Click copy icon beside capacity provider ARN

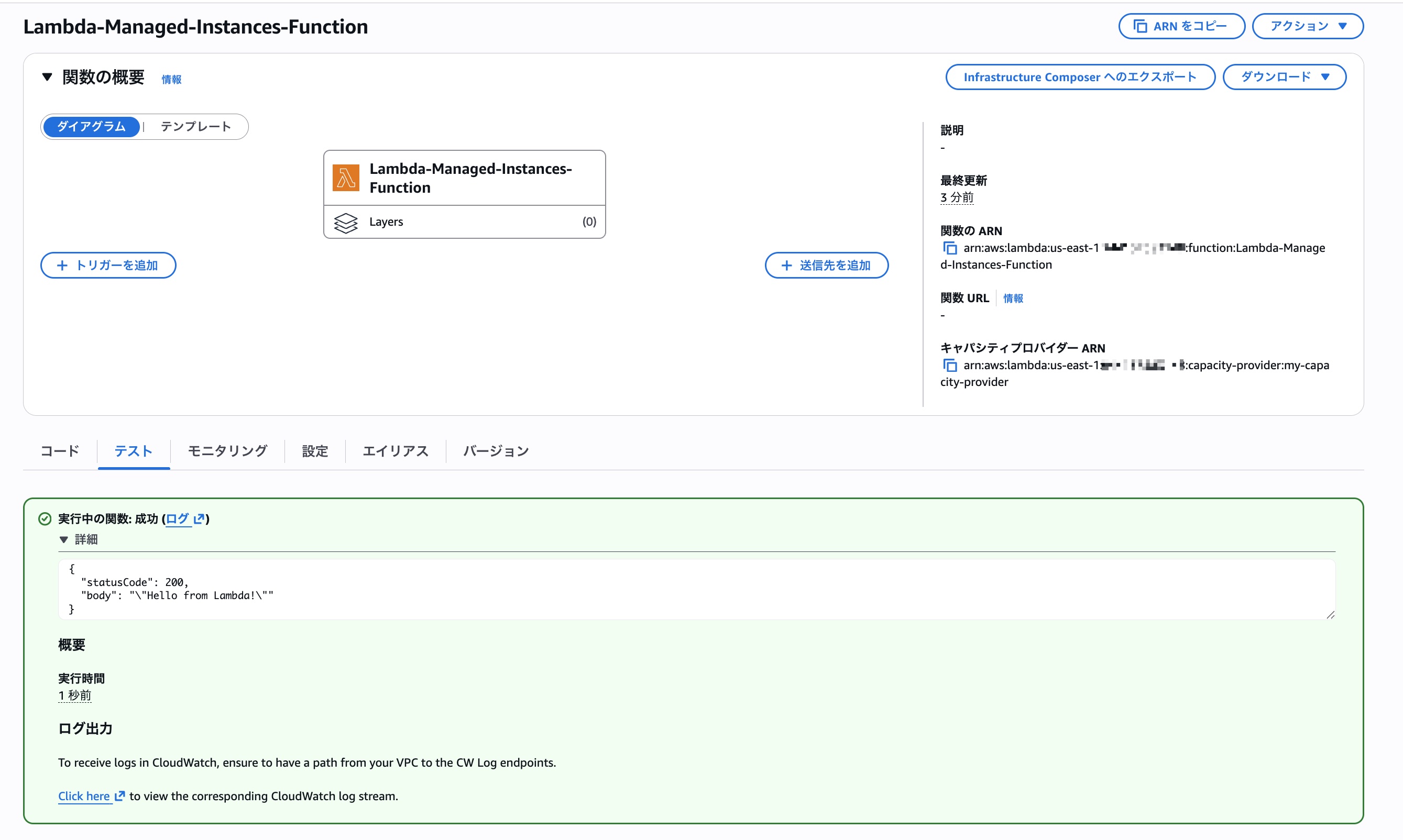pos(949,365)
